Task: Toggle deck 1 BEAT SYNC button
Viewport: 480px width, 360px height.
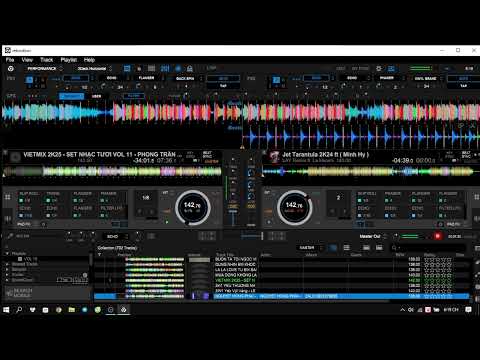Action: (207, 154)
